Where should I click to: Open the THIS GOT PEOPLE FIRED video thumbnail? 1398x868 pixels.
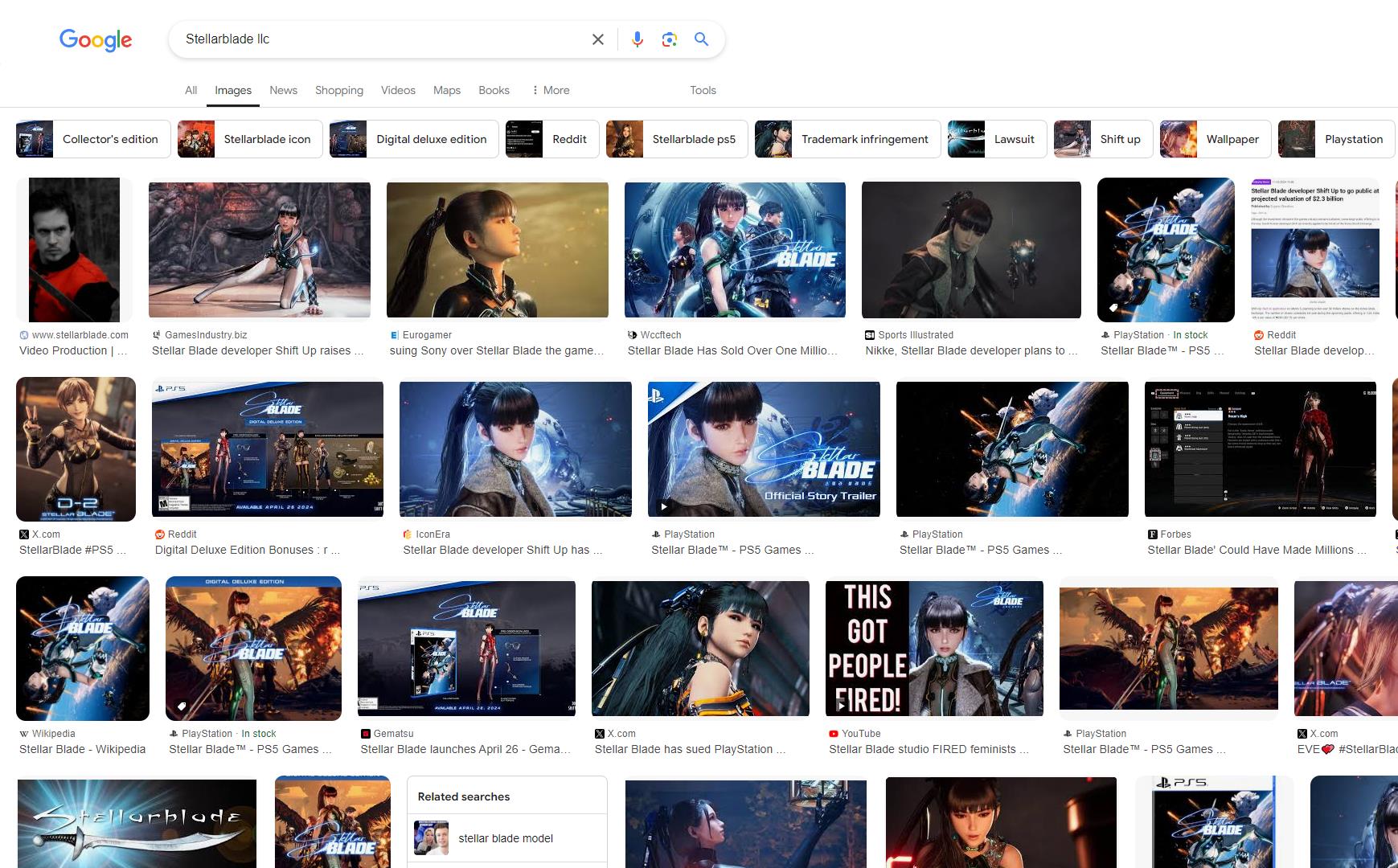click(x=934, y=649)
